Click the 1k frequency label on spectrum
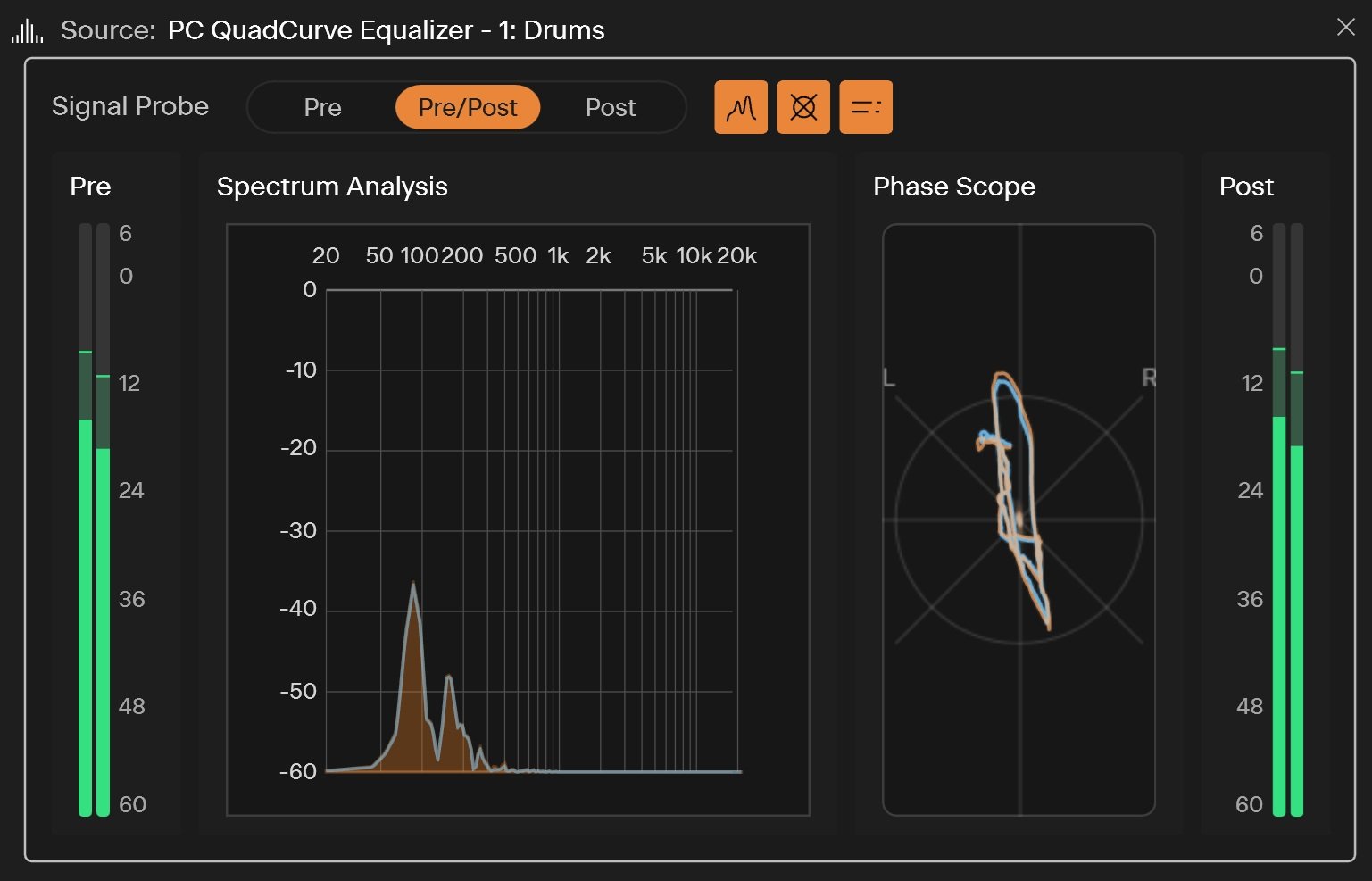1372x881 pixels. click(x=558, y=256)
